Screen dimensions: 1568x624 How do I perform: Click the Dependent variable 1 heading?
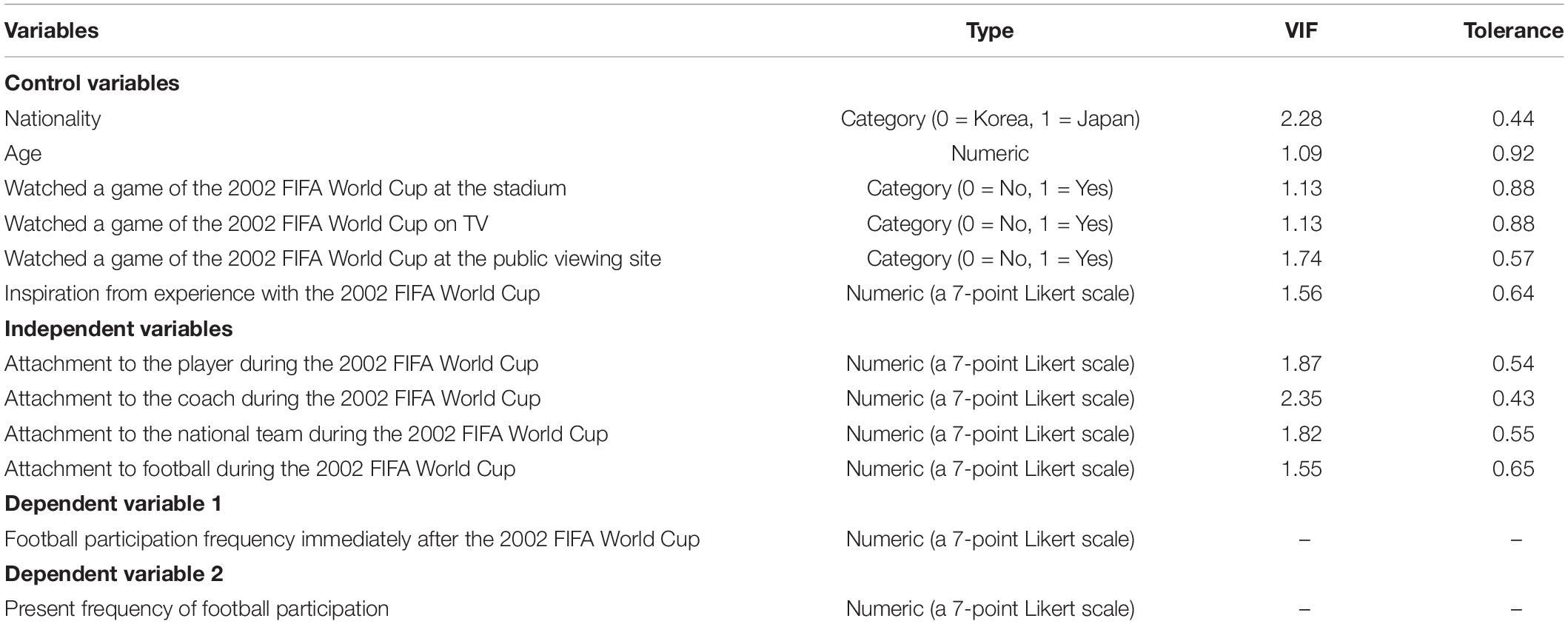coord(113,503)
